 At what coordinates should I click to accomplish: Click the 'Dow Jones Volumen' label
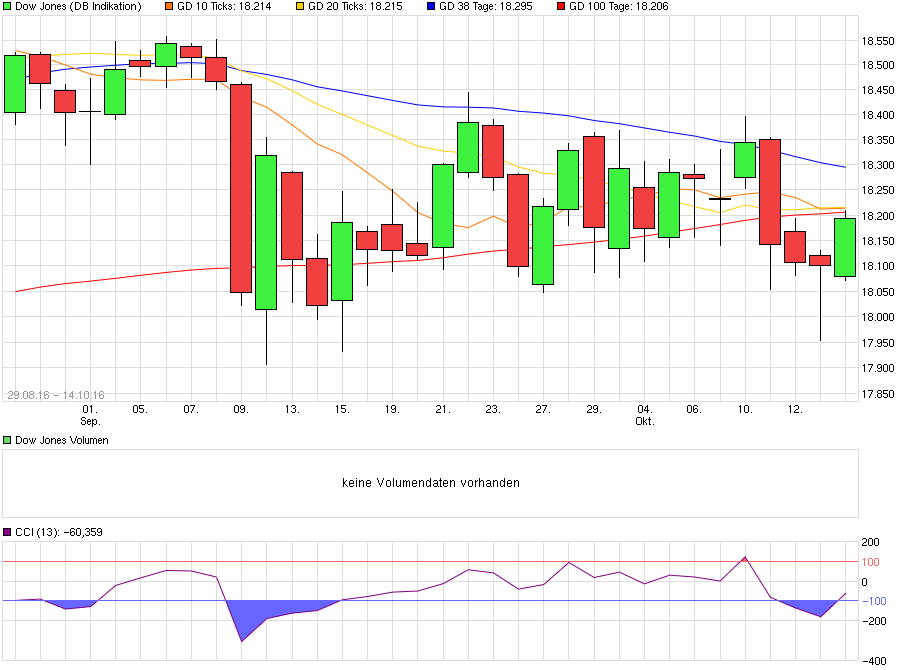click(61, 440)
